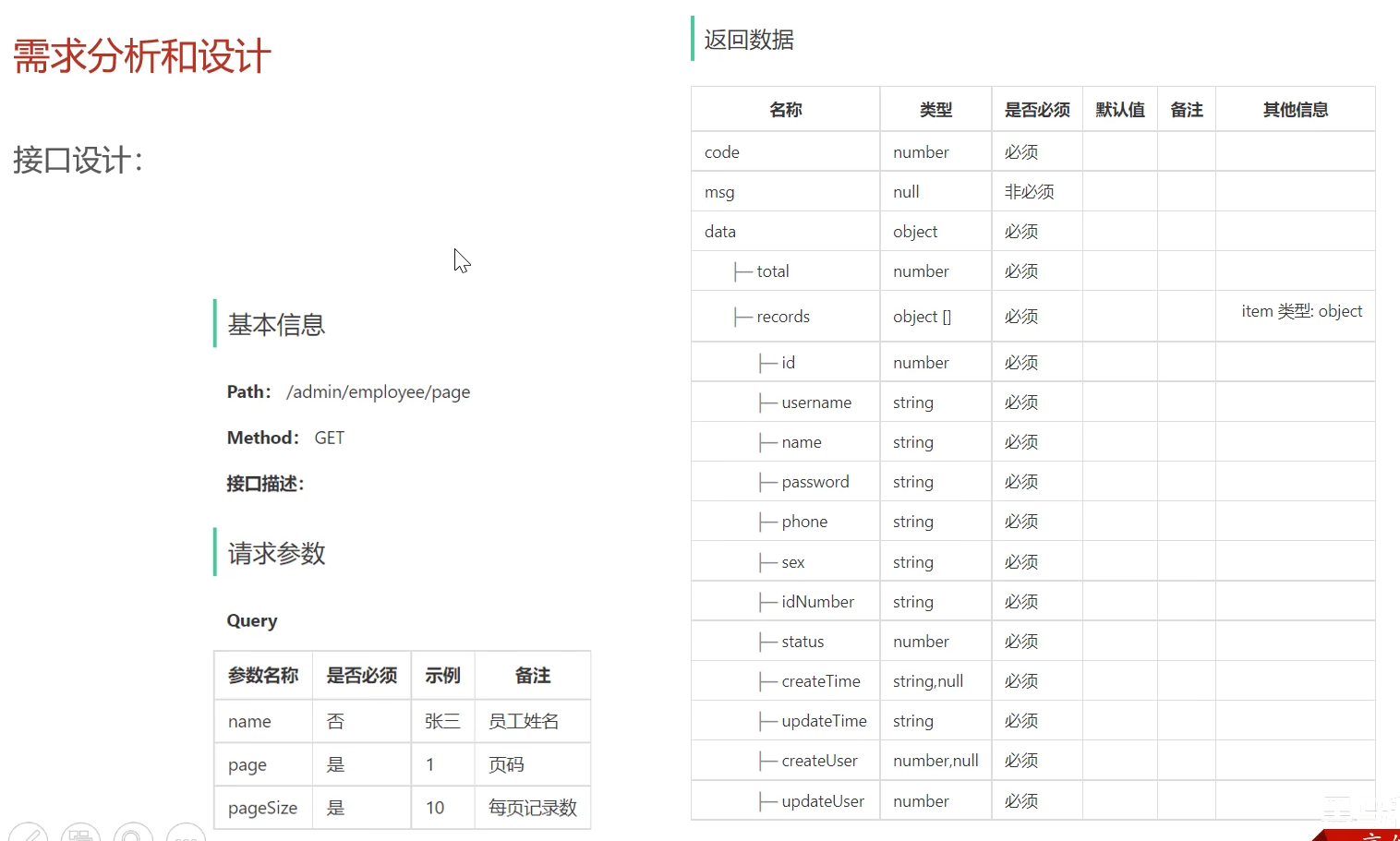The height and width of the screenshot is (841, 1400).
Task: Click the path /admin/employee/page
Action: click(x=378, y=392)
